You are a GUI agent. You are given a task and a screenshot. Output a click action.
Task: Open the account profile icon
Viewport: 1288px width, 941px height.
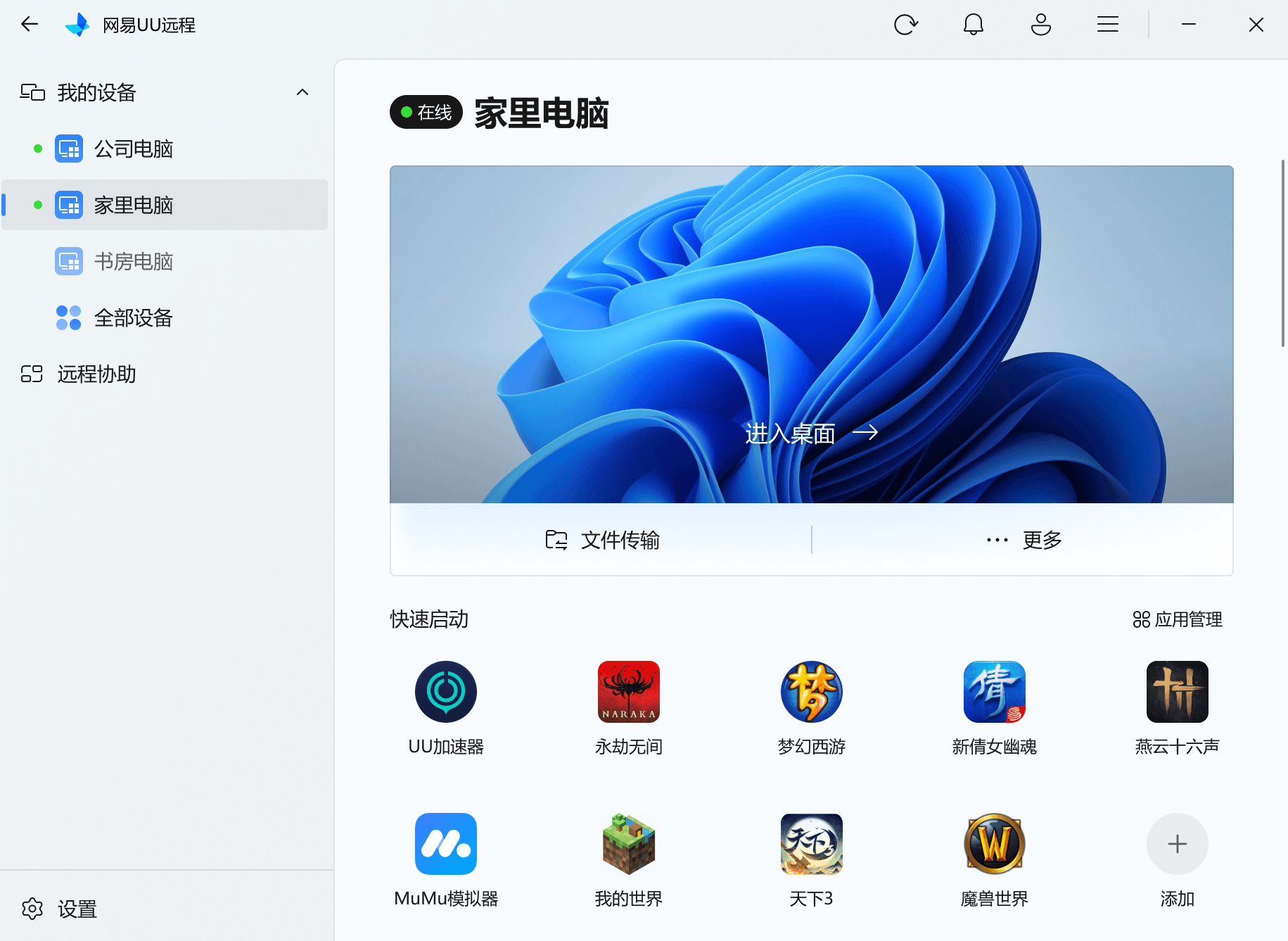1040,24
